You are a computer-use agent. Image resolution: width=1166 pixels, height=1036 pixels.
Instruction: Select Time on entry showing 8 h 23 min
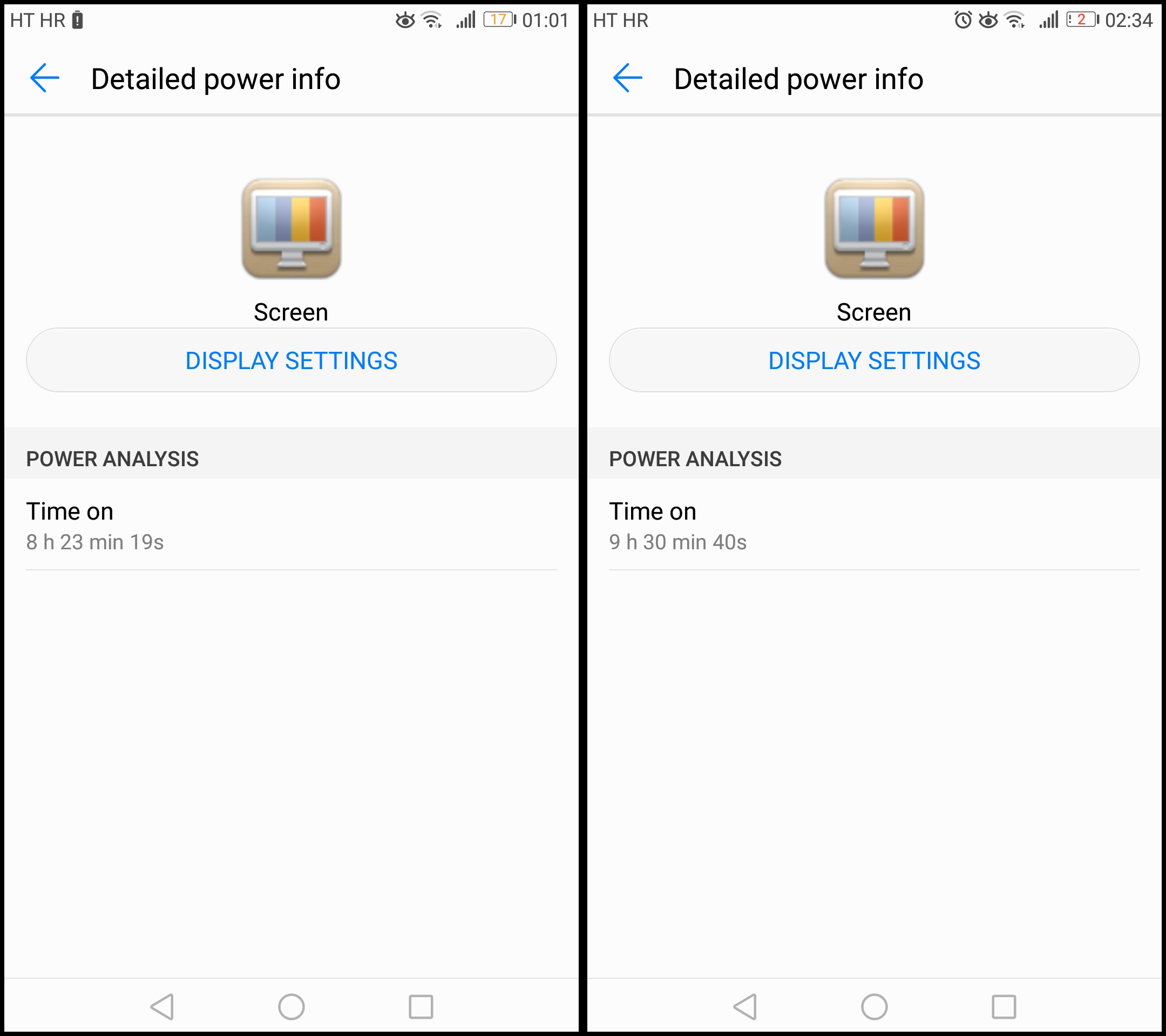(291, 524)
